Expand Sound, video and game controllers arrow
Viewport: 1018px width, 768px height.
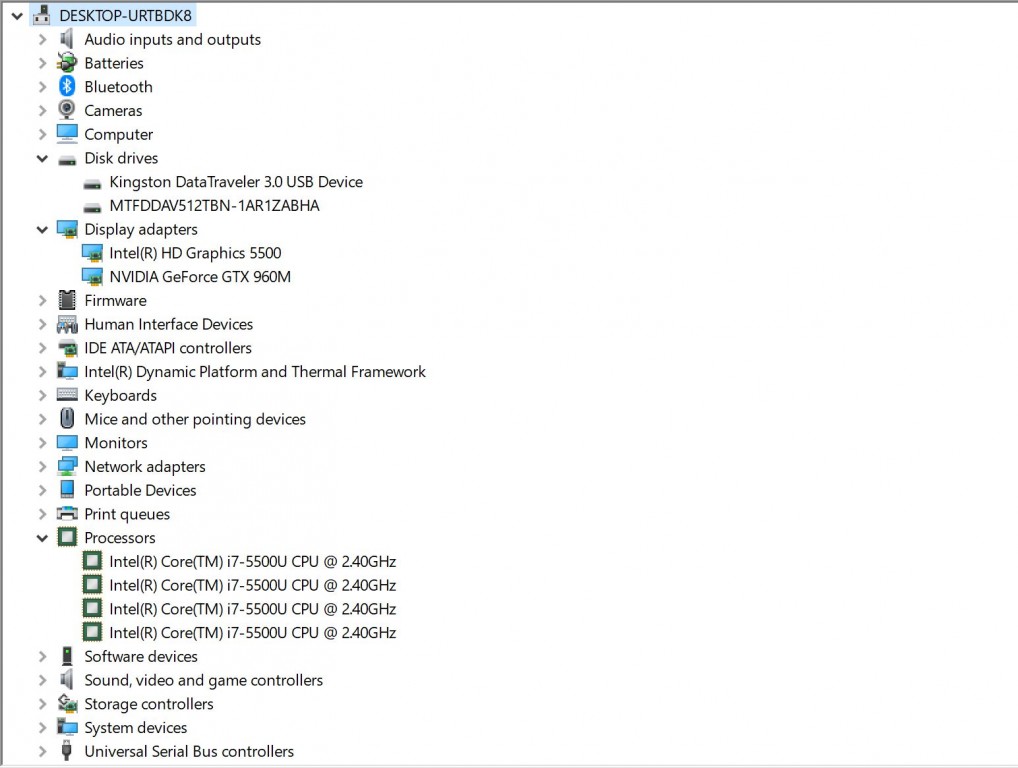[42, 680]
